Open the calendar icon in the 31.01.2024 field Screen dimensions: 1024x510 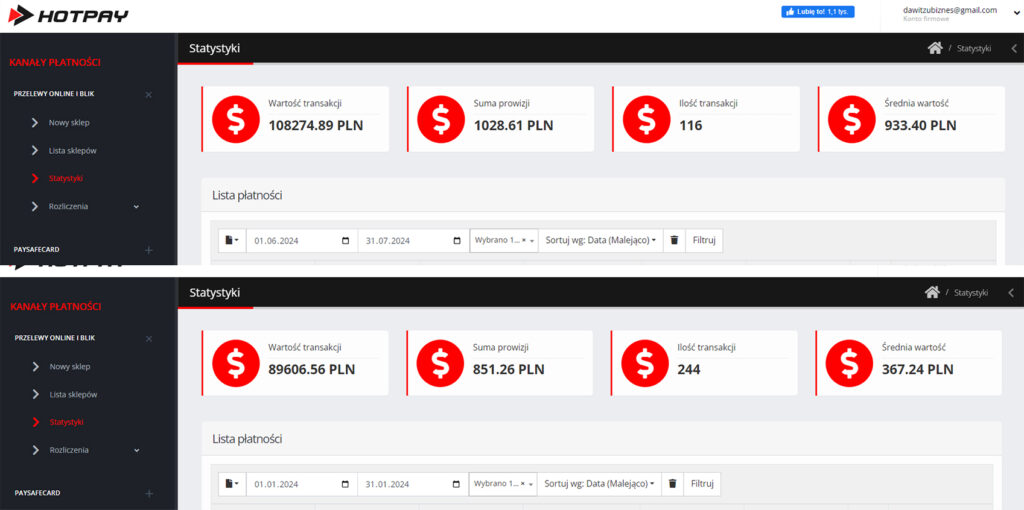point(457,484)
